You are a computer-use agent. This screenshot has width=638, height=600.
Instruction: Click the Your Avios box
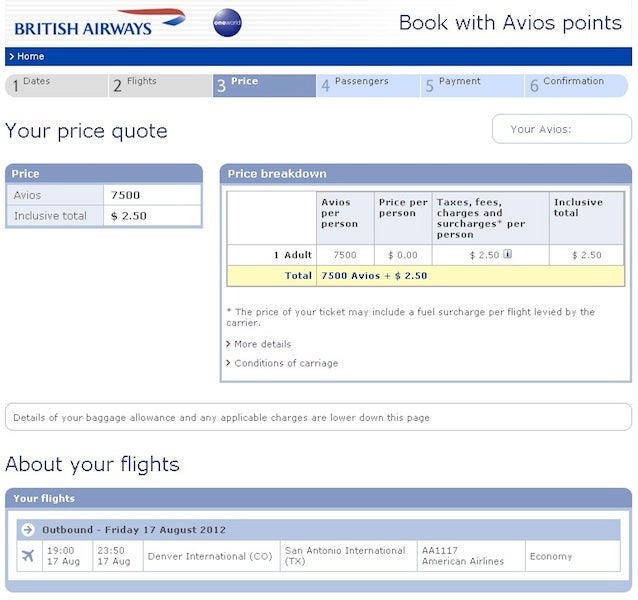click(x=561, y=129)
